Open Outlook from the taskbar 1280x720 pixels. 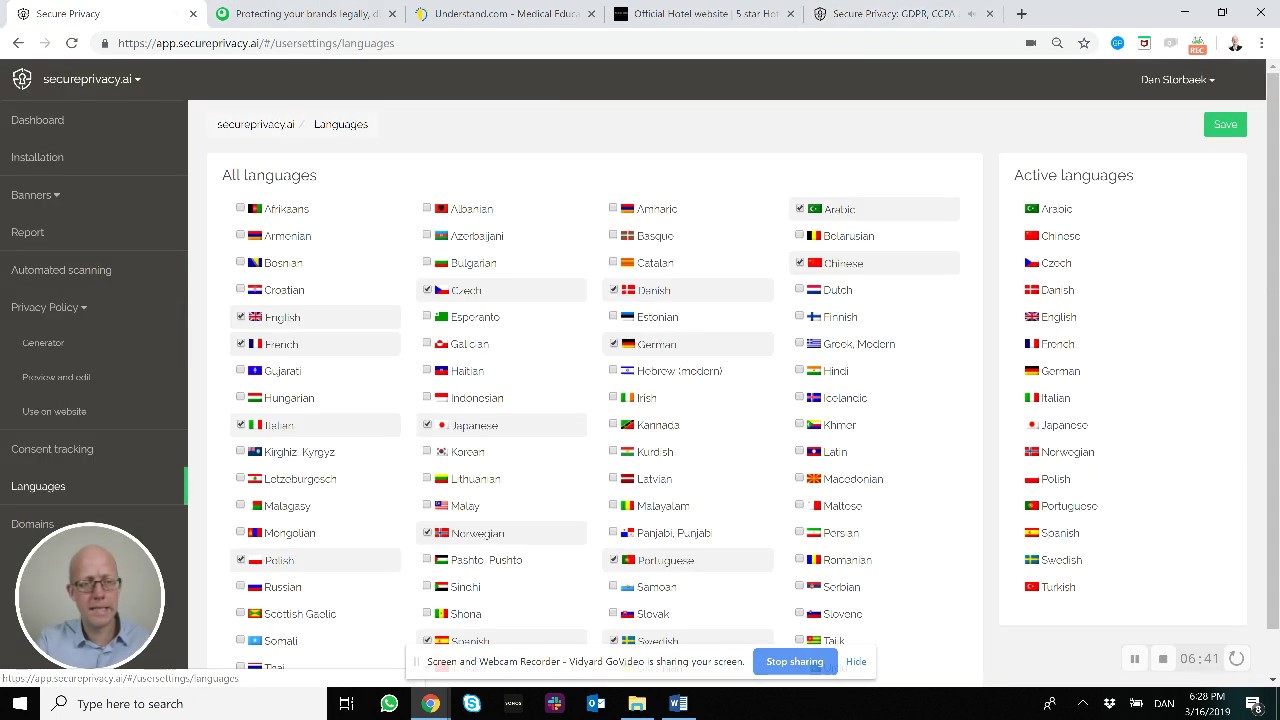(596, 704)
